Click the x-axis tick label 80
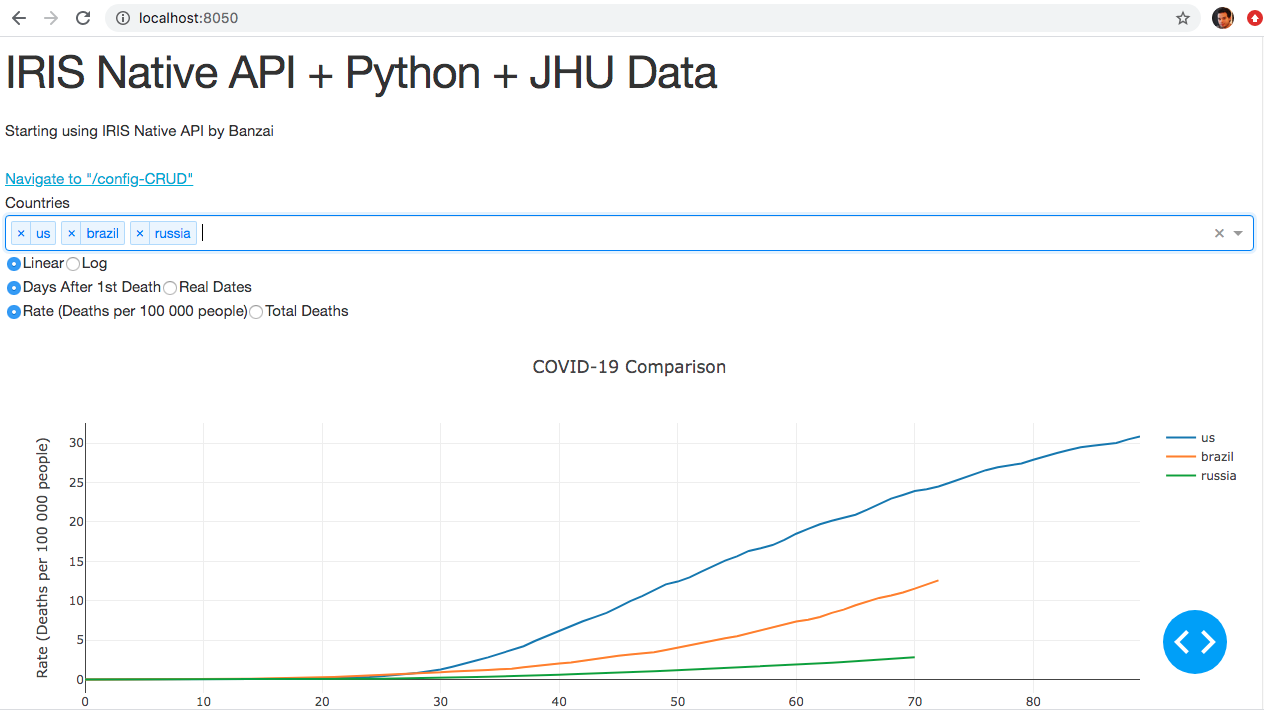 pyautogui.click(x=1034, y=702)
